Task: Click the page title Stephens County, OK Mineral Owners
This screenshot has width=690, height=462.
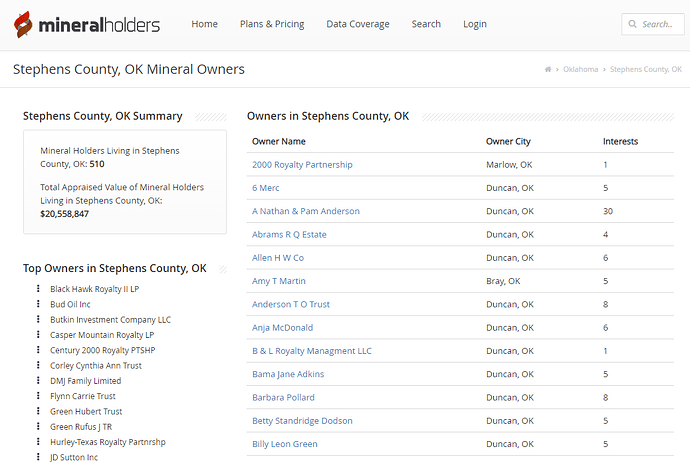Action: pos(128,70)
